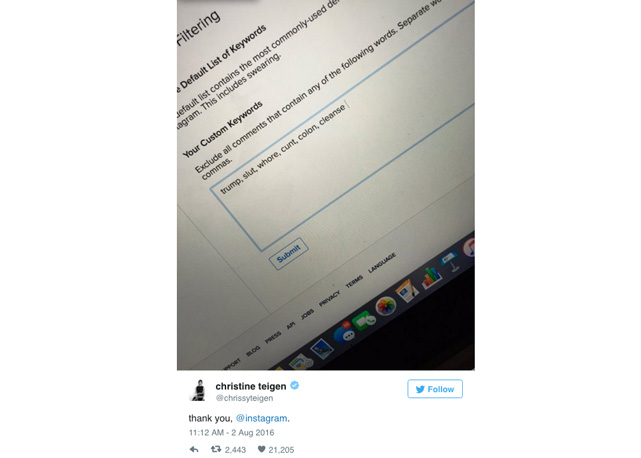Launch Pages from the dock
Screen dimensions: 641x458
click(x=407, y=291)
